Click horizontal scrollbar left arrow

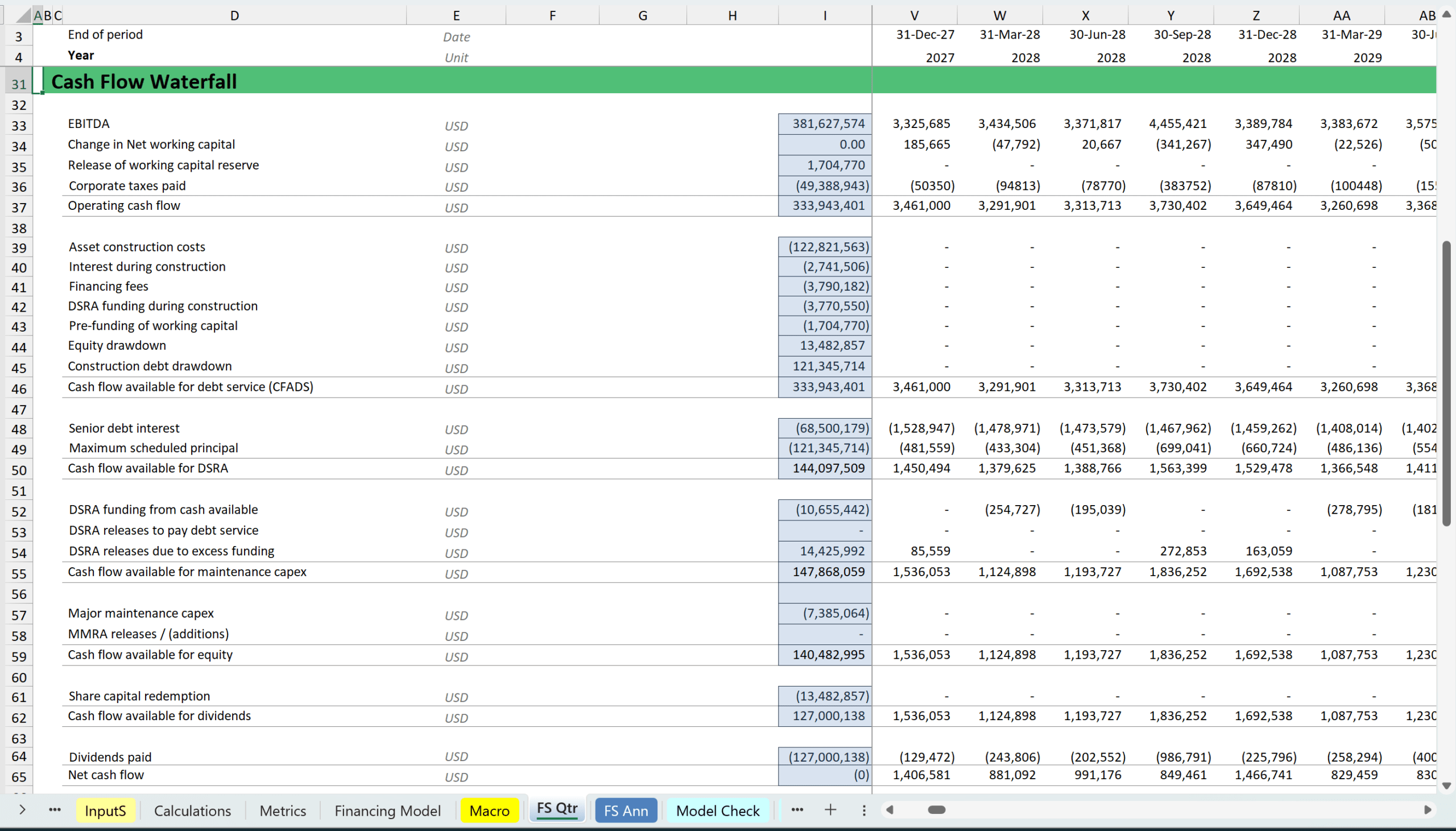[x=890, y=810]
